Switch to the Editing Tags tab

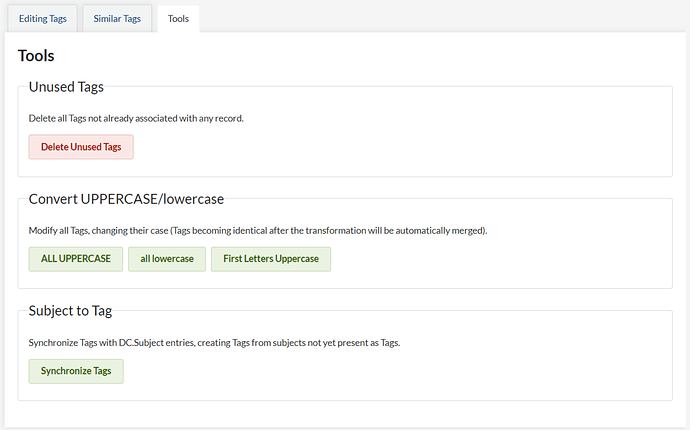(x=42, y=19)
